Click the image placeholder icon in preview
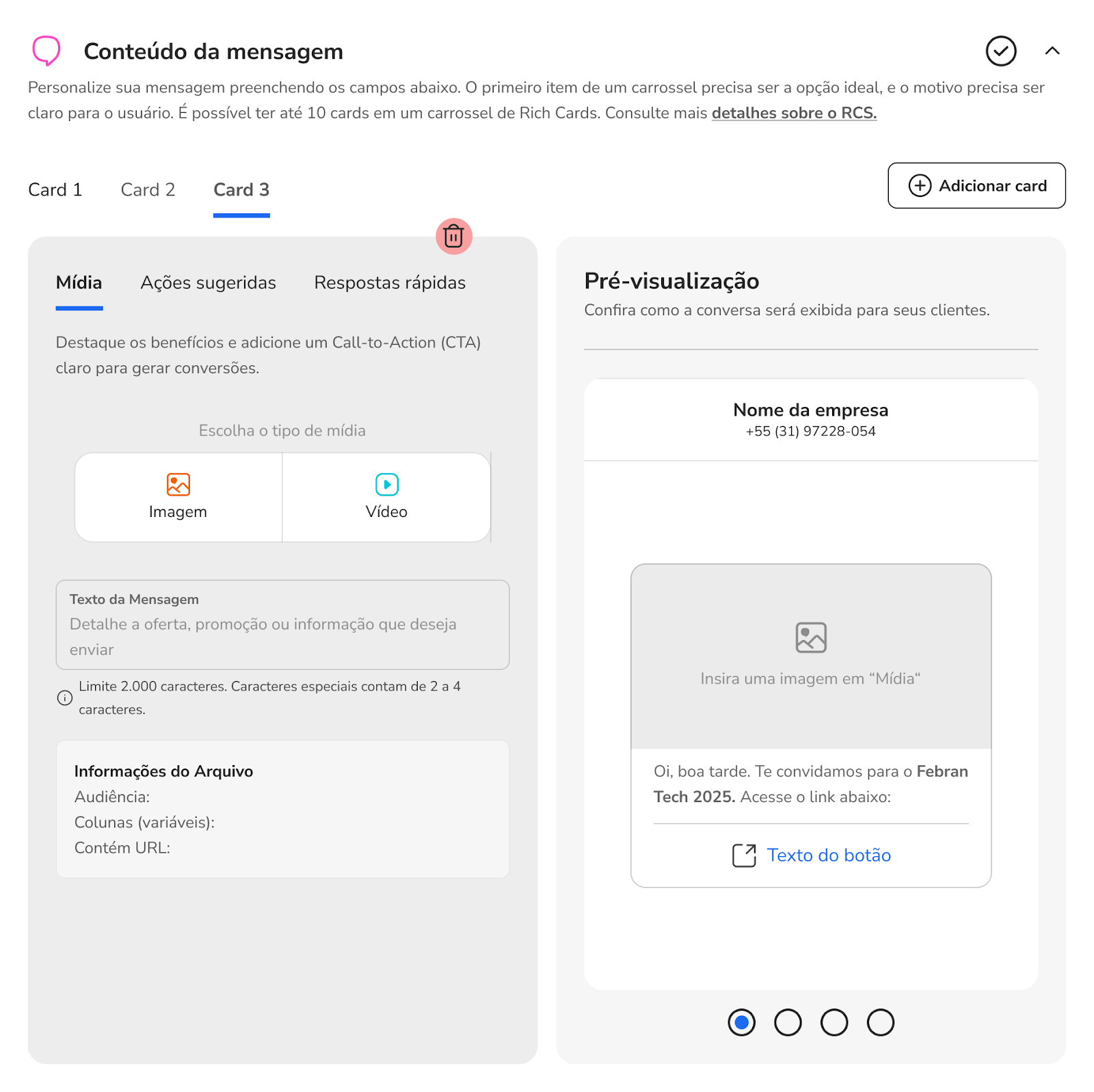Screen dimensions: 1094x1092 811,638
